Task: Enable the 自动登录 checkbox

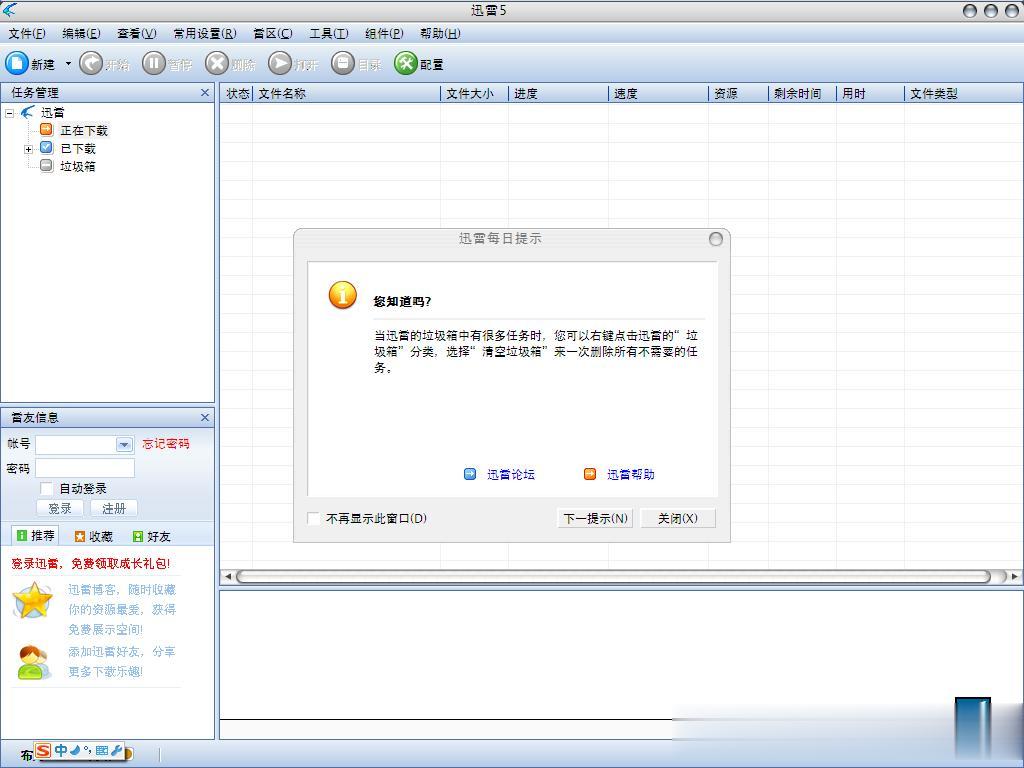Action: [46, 488]
